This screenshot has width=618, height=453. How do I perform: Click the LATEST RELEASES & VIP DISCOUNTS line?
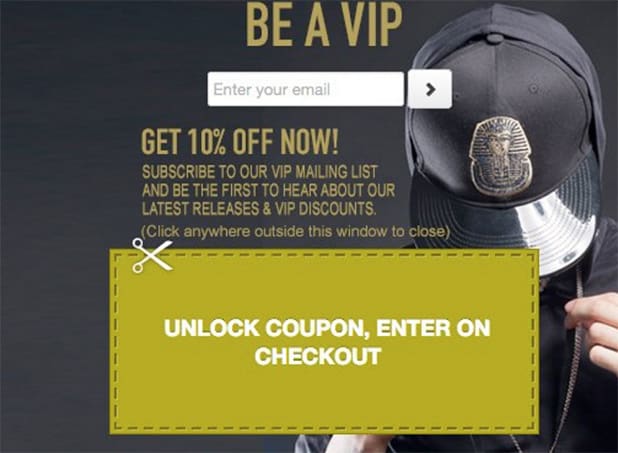point(259,209)
